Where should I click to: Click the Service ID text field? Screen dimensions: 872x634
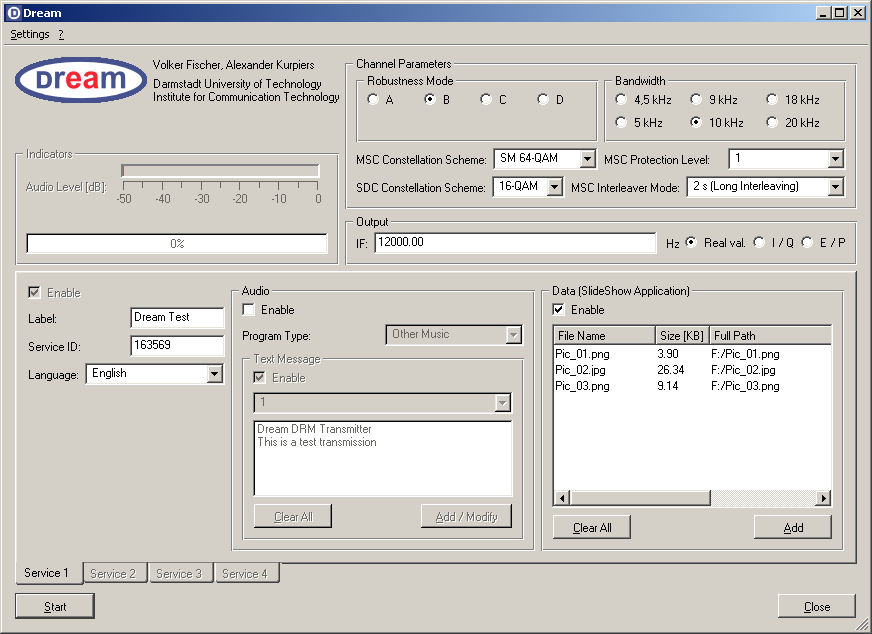coord(177,346)
